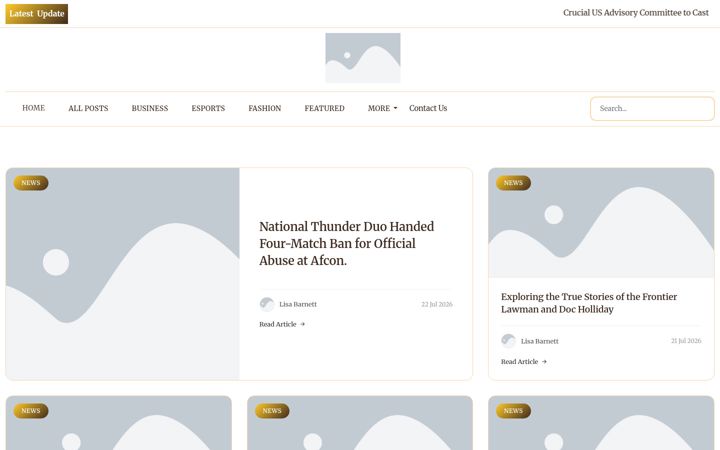
Task: Go to the HOME menu item
Action: (34, 108)
